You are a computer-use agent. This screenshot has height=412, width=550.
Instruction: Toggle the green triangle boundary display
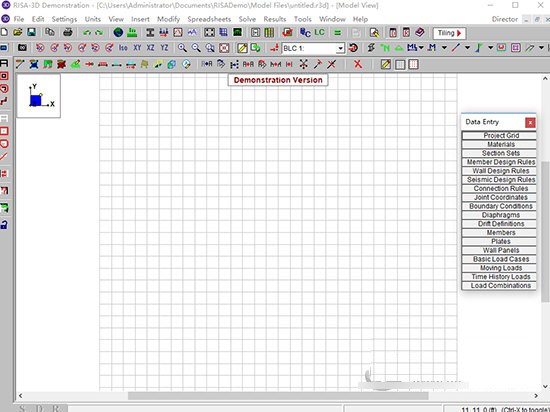click(399, 47)
